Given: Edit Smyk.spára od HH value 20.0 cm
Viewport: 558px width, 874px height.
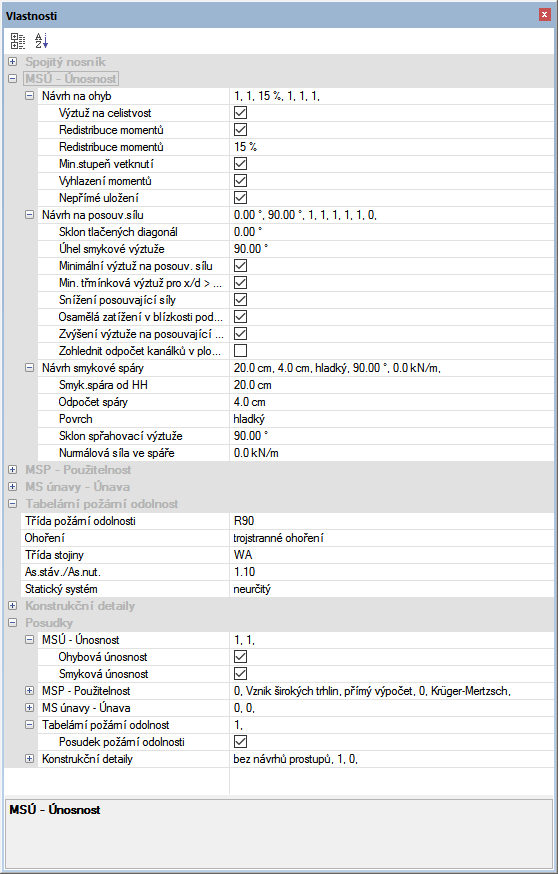Looking at the screenshot, I should pyautogui.click(x=391, y=385).
